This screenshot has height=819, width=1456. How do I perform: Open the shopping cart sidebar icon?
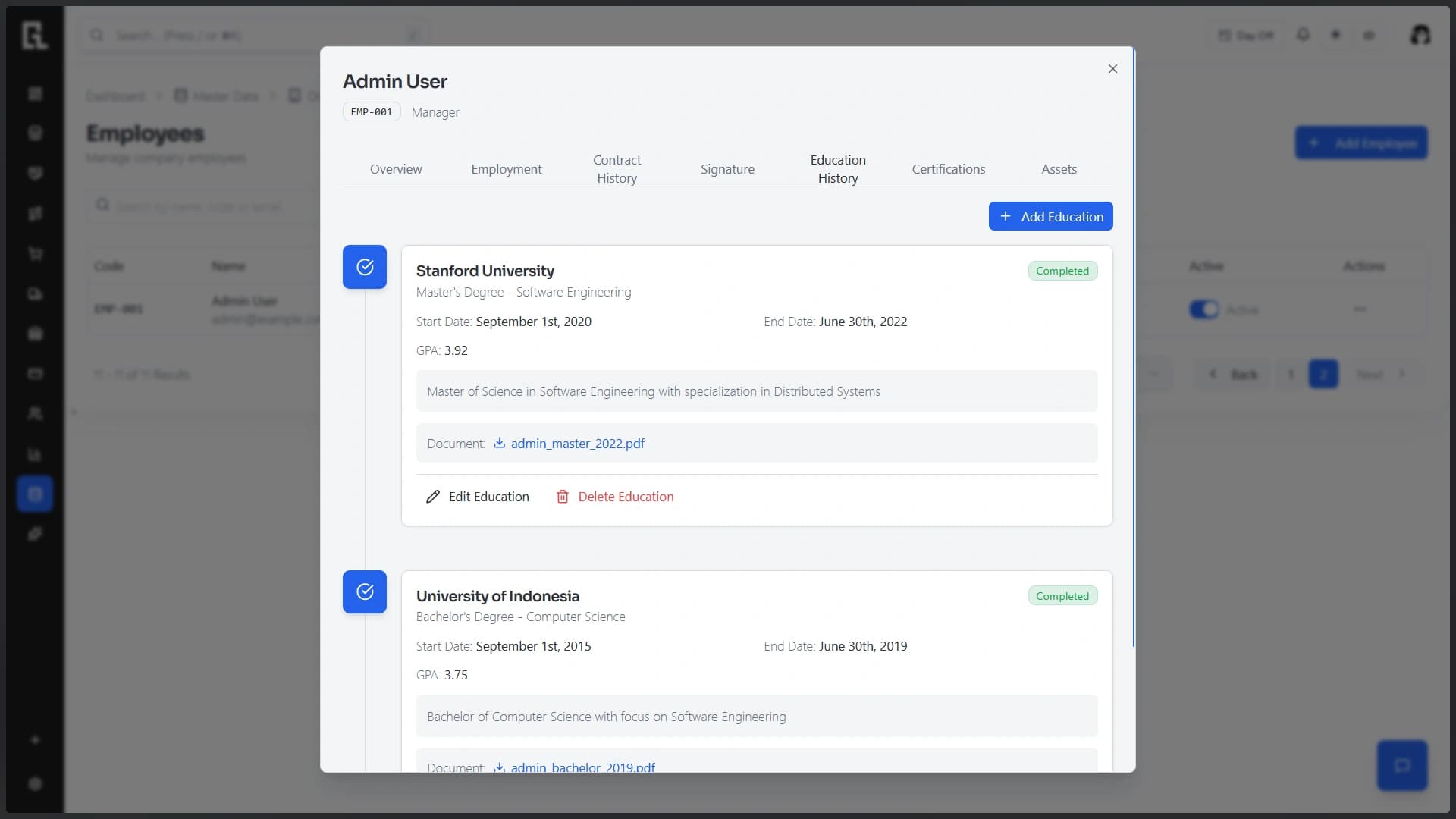[35, 253]
